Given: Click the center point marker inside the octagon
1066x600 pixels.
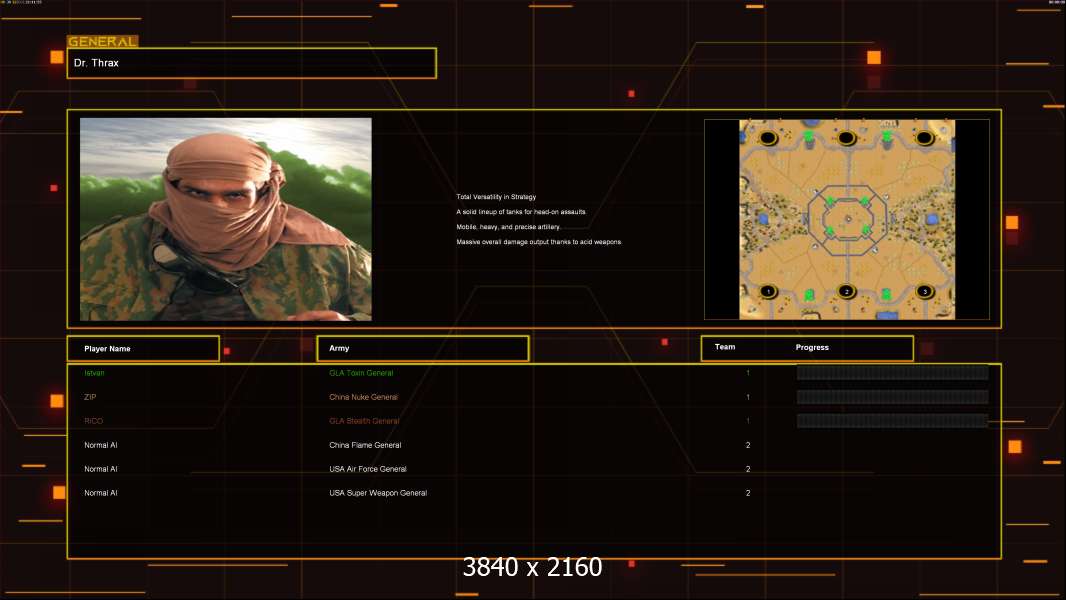Looking at the screenshot, I should (x=848, y=219).
